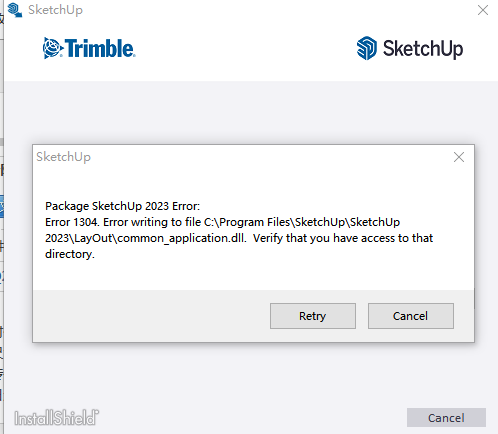Click the installer window's SketchUp title text

point(55,10)
